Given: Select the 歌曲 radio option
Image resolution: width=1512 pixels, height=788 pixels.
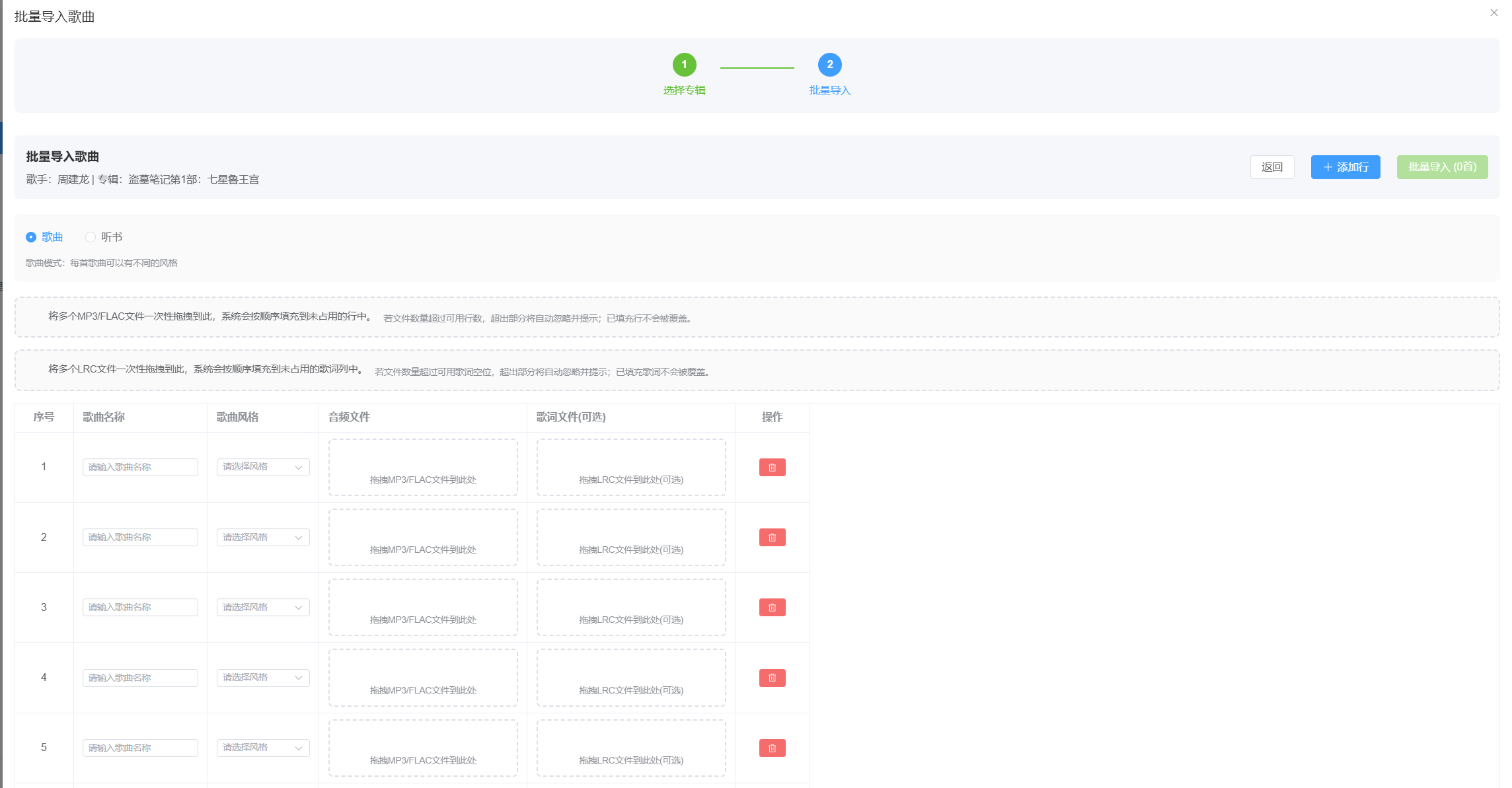Looking at the screenshot, I should 31,237.
